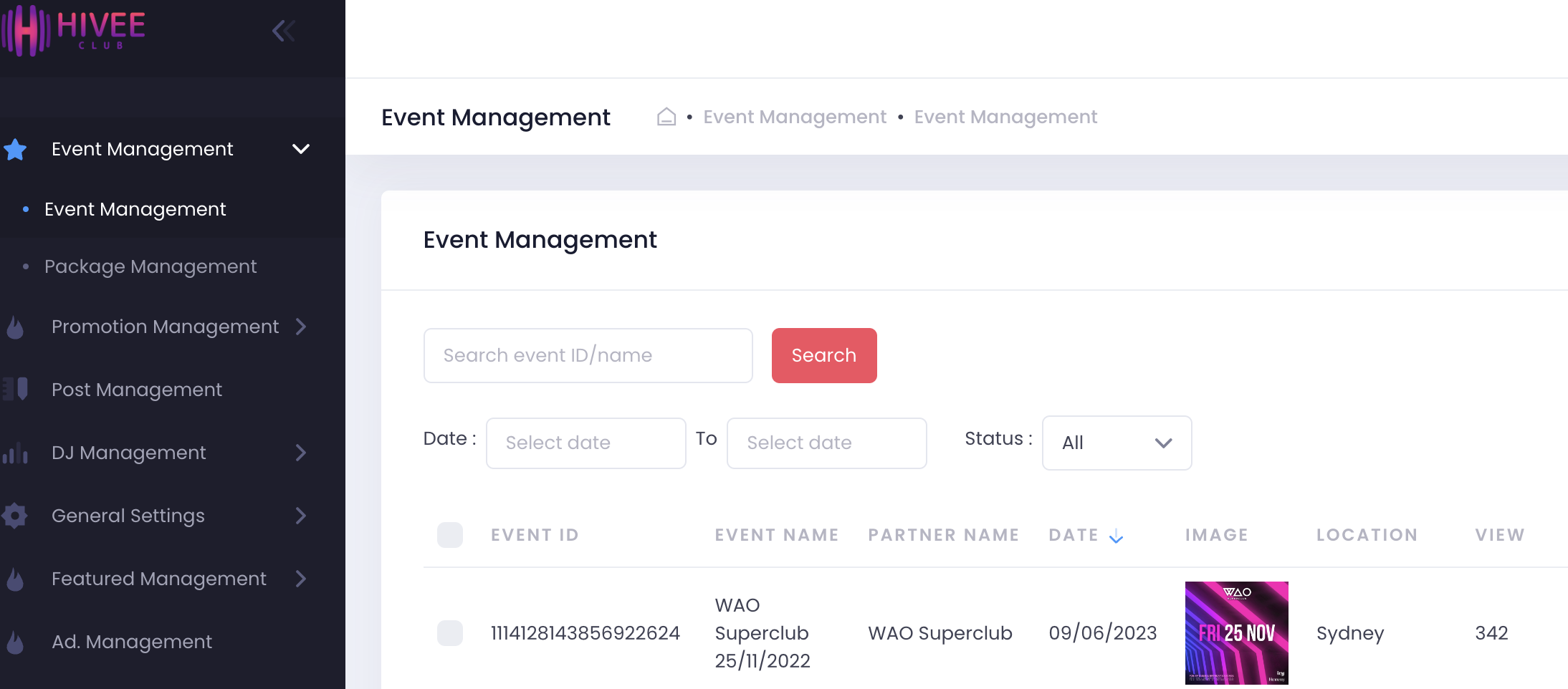Tick the checkbox for WAO Superclub event row
Viewport: 1568px width, 689px height.
tap(450, 633)
